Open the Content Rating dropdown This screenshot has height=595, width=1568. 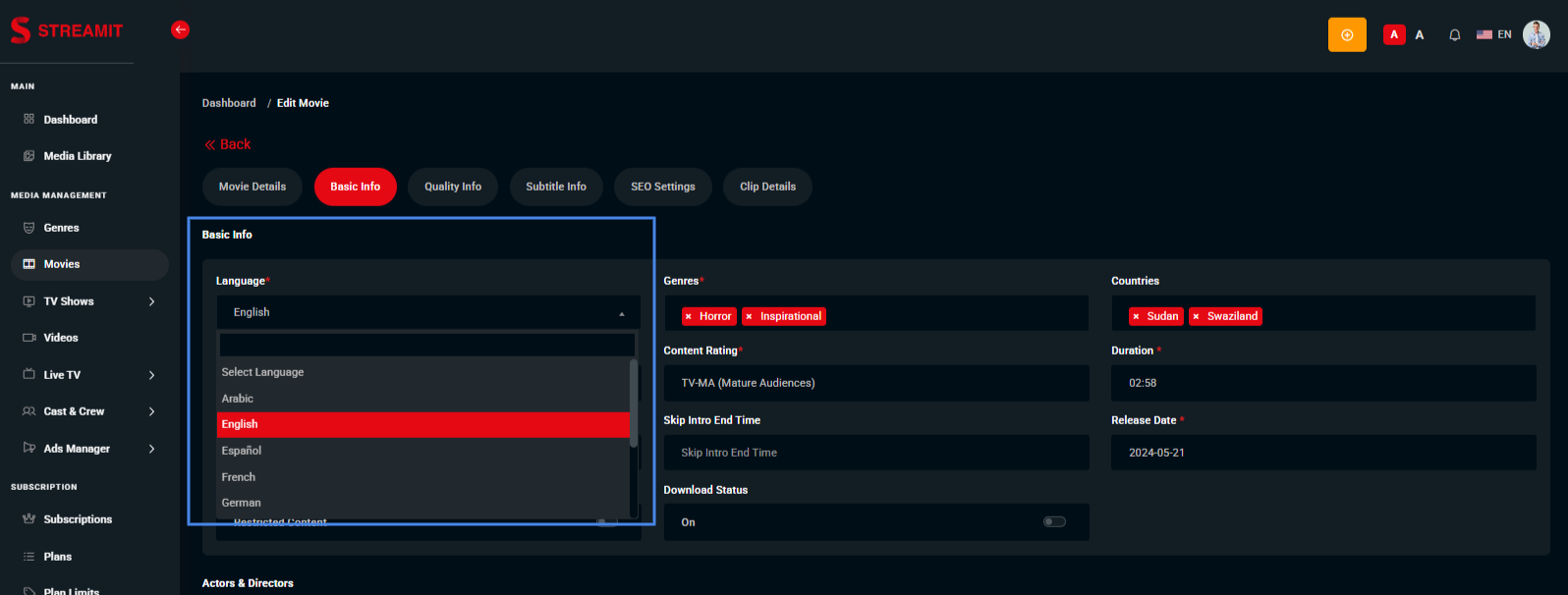875,383
